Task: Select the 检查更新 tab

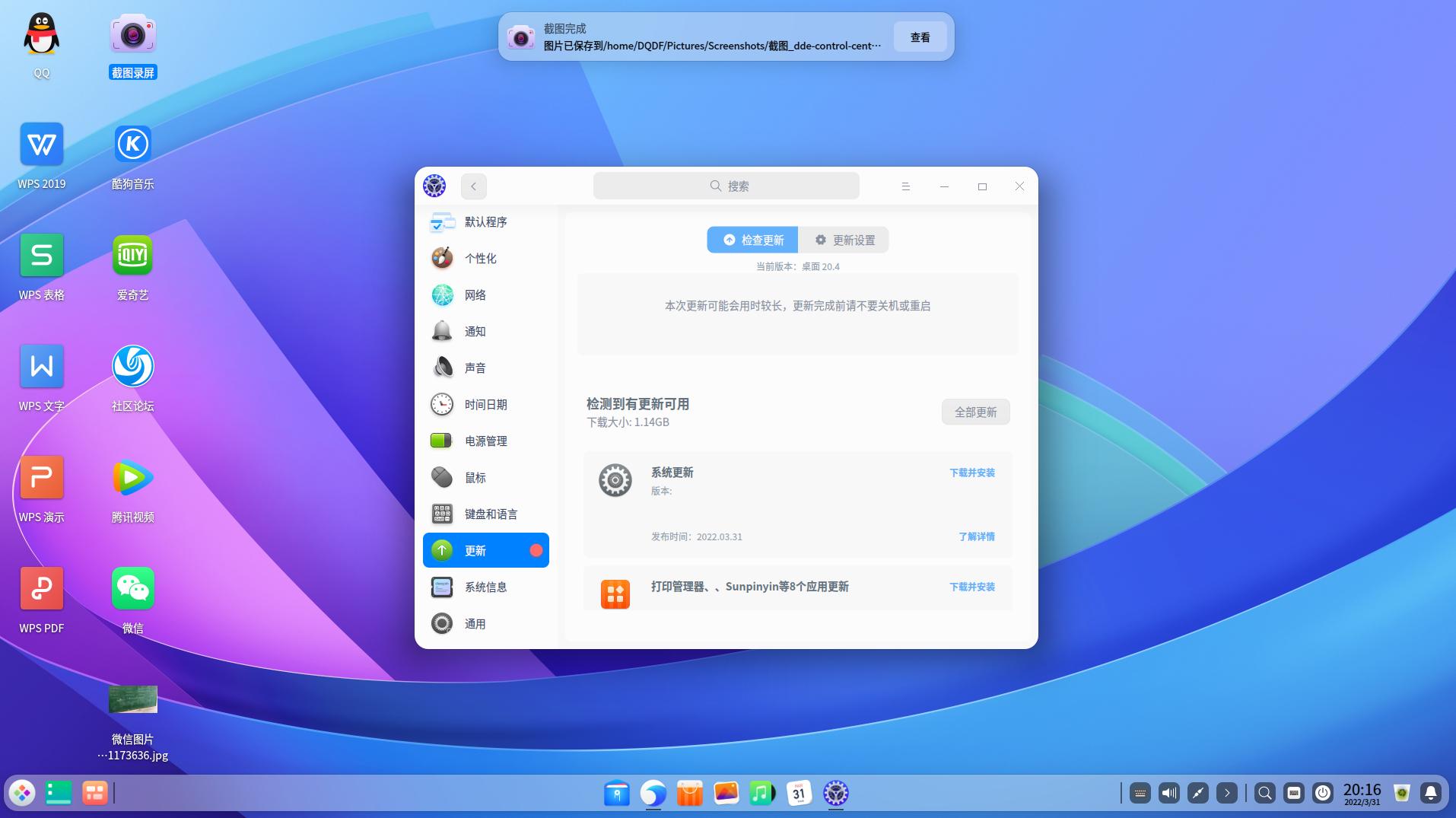Action: point(752,240)
